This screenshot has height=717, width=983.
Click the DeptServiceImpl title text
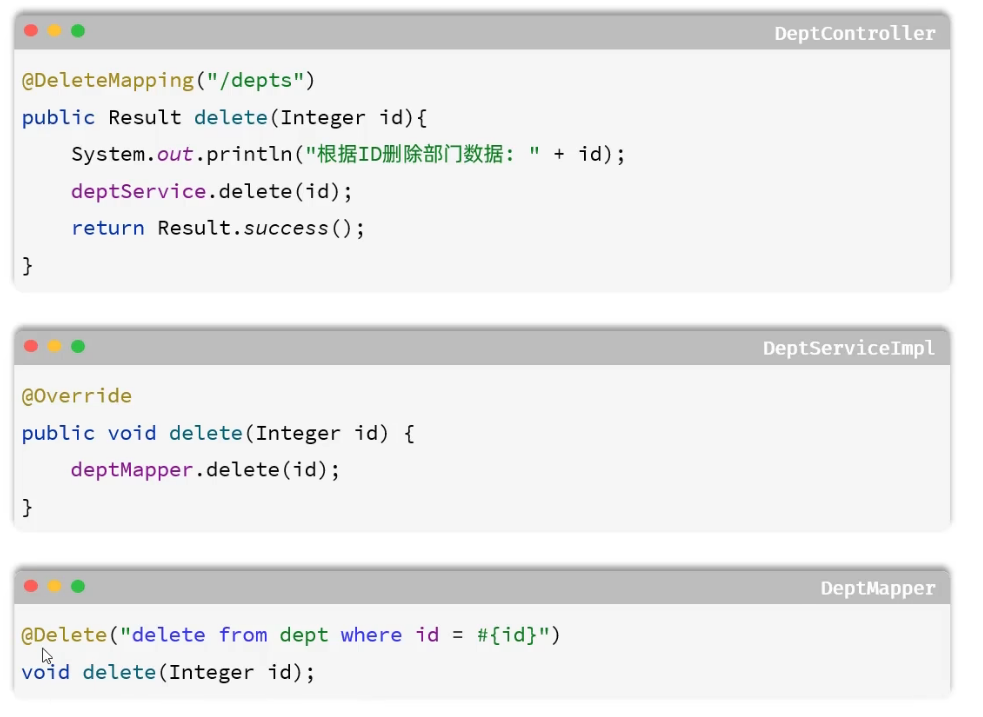[x=848, y=348]
